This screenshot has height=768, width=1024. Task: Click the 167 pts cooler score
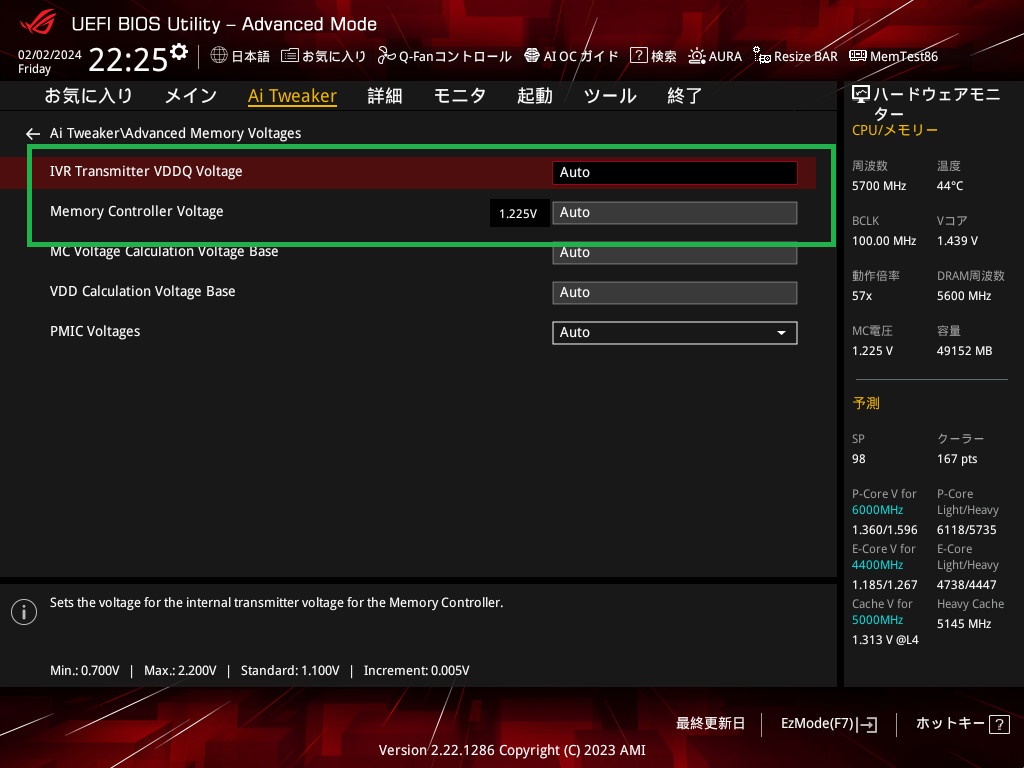(x=957, y=459)
